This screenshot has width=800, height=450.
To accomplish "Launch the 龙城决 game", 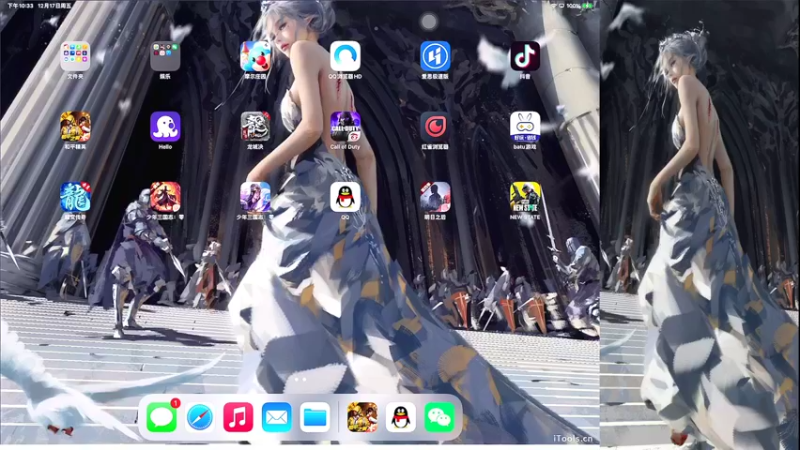I will (255, 127).
